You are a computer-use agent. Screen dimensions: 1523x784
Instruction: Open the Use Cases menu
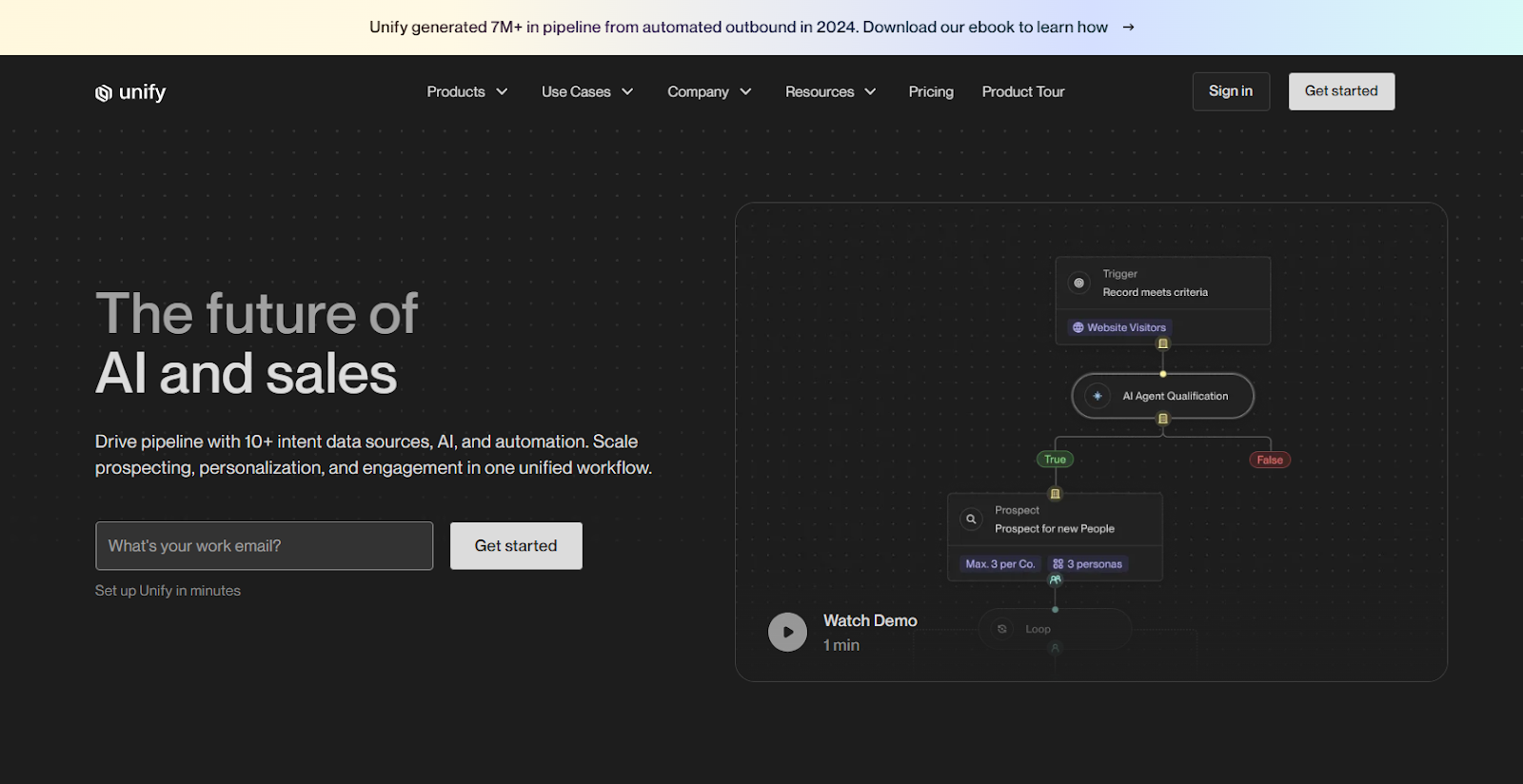[576, 92]
